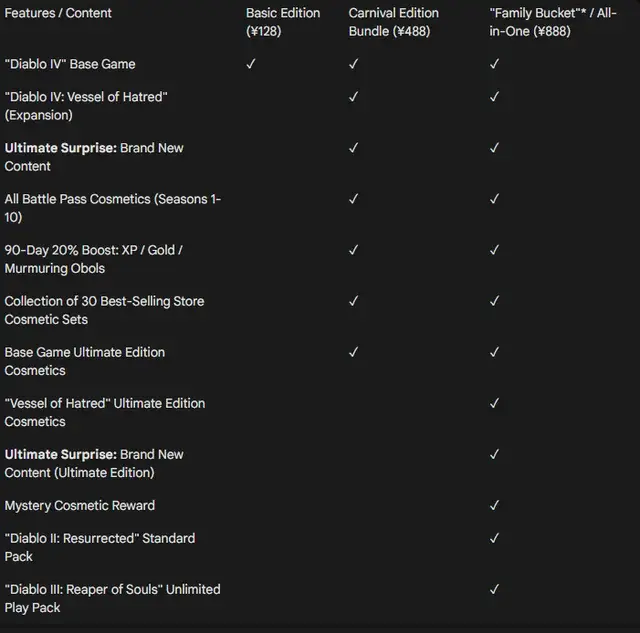Select the "Diablo III: Reaper of Souls" row label
Image resolution: width=640 pixels, height=633 pixels.
coord(112,598)
